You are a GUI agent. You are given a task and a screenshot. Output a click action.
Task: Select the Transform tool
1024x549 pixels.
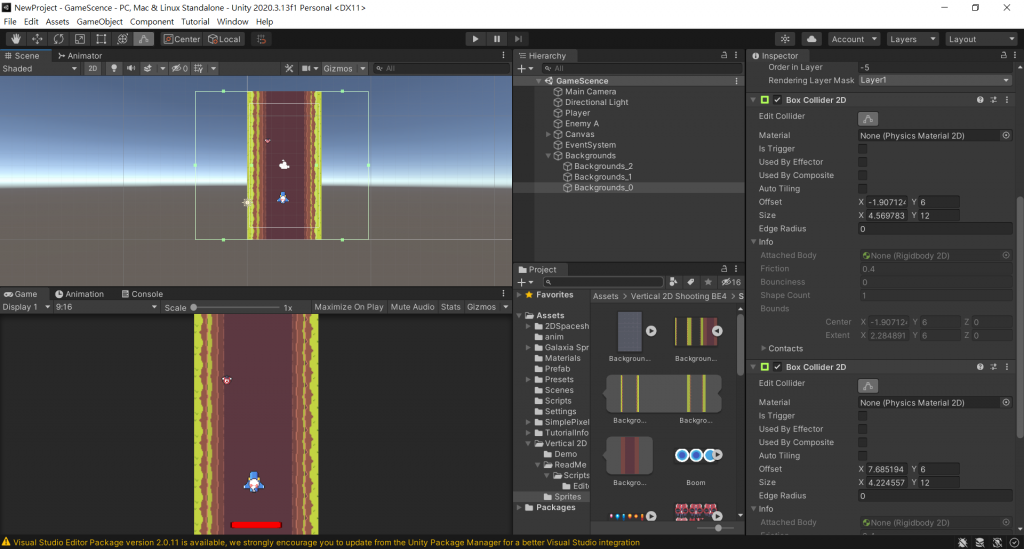click(x=122, y=39)
